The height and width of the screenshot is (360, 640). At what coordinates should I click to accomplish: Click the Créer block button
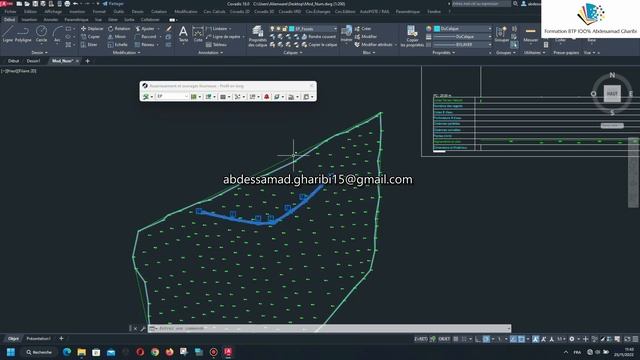(363, 29)
